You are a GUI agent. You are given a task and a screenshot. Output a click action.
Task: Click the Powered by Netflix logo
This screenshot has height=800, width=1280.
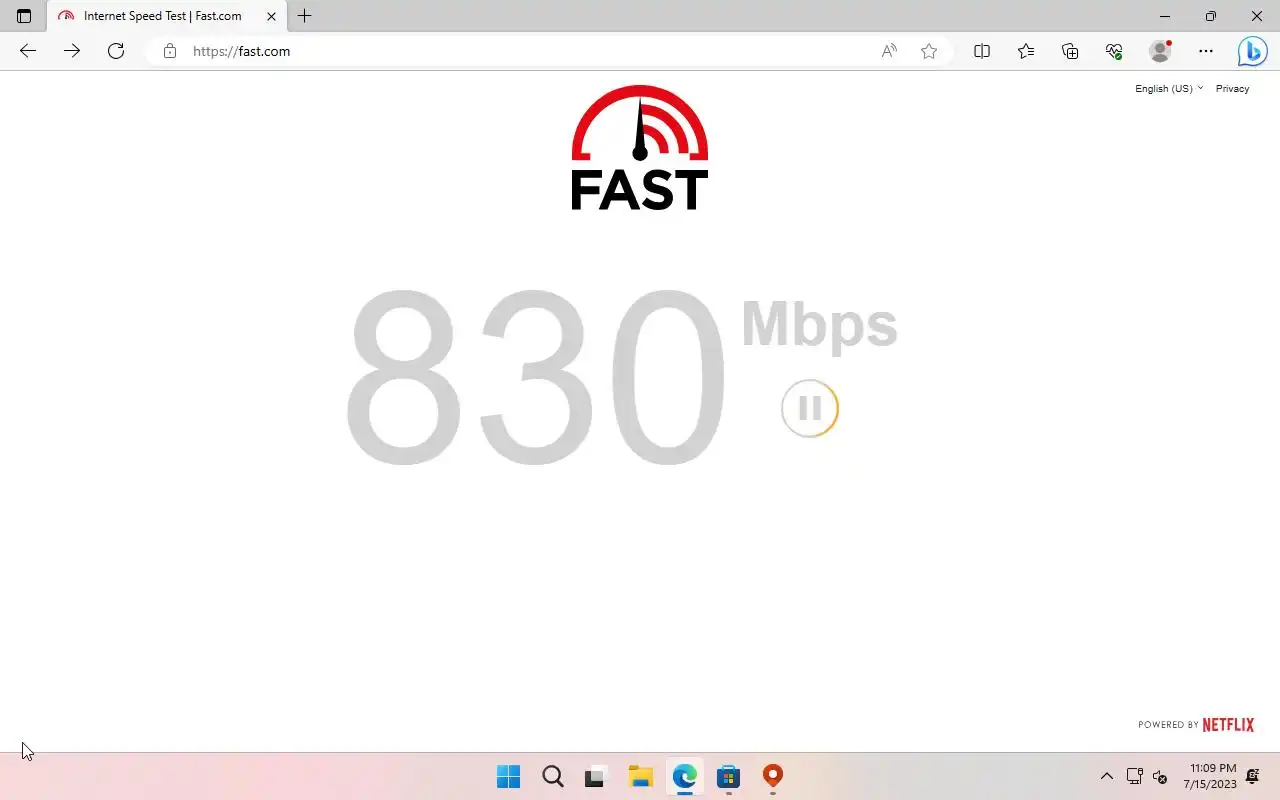pos(1196,724)
